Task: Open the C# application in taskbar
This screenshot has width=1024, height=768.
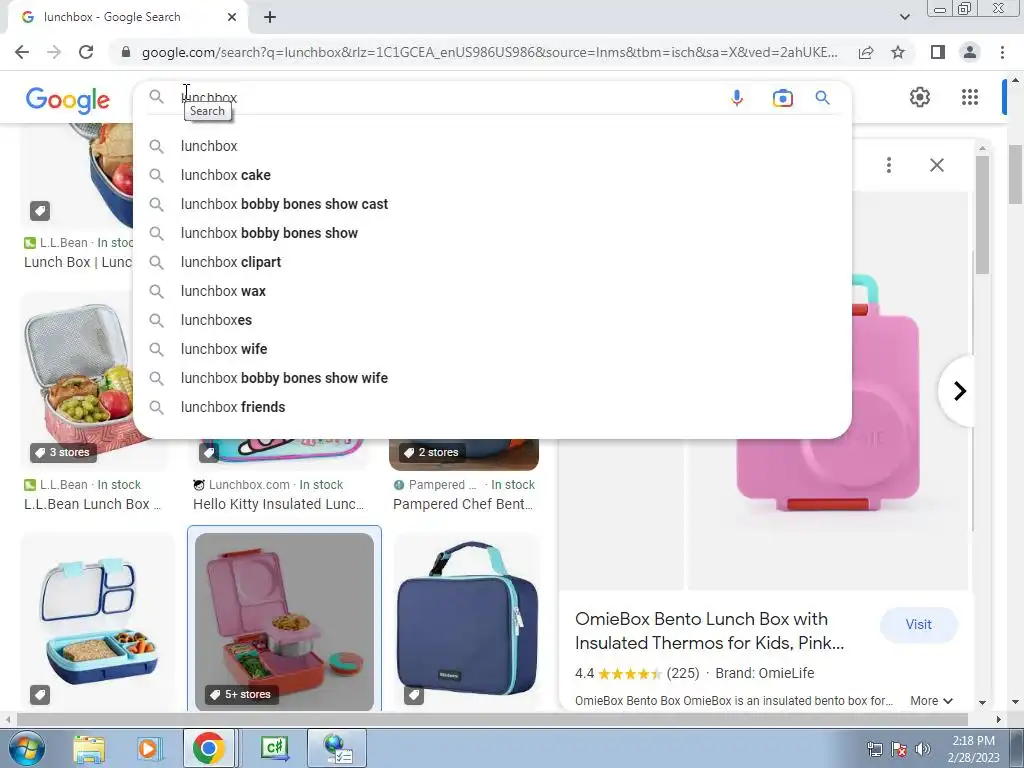Action: [274, 748]
